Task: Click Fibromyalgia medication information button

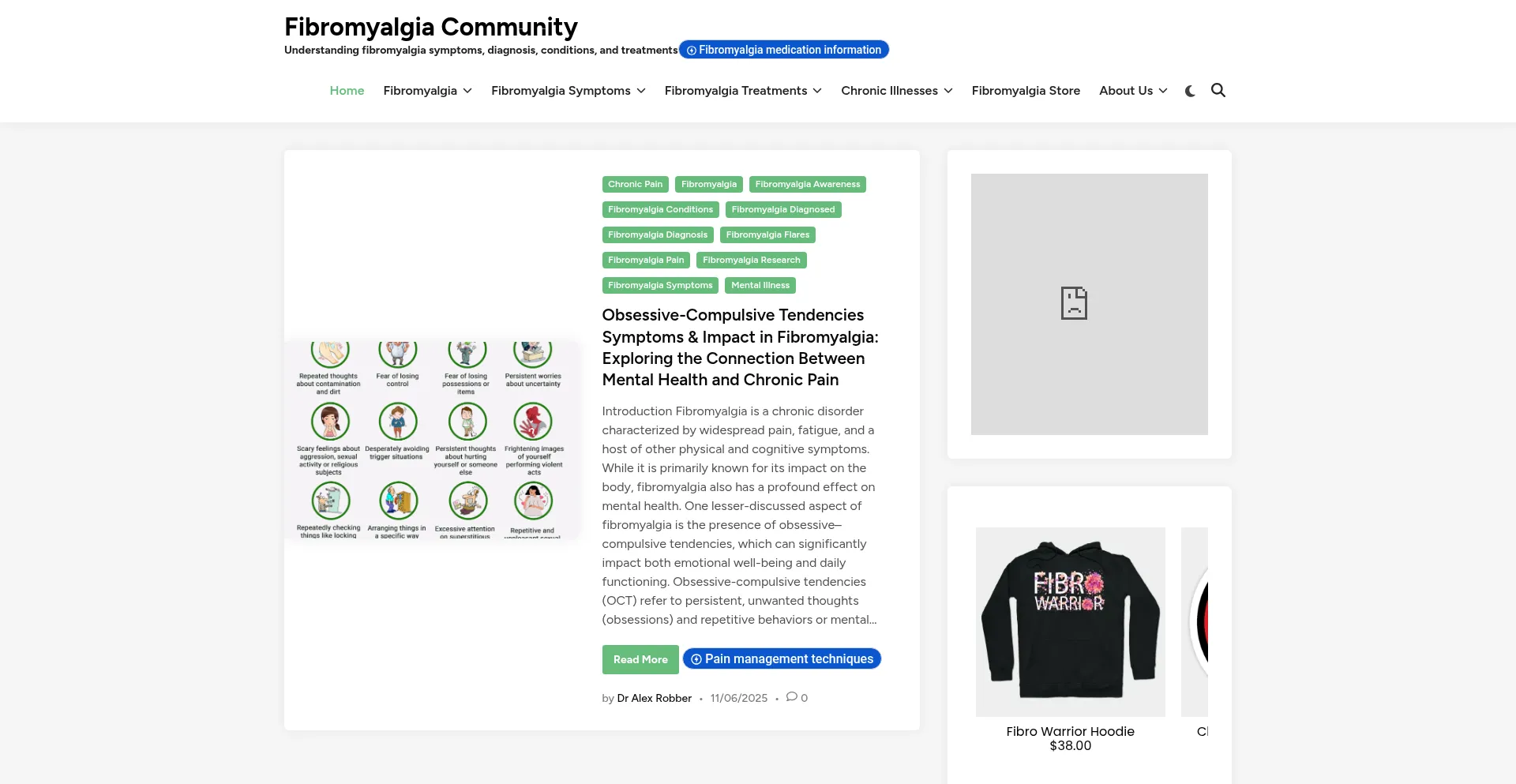Action: (x=783, y=50)
